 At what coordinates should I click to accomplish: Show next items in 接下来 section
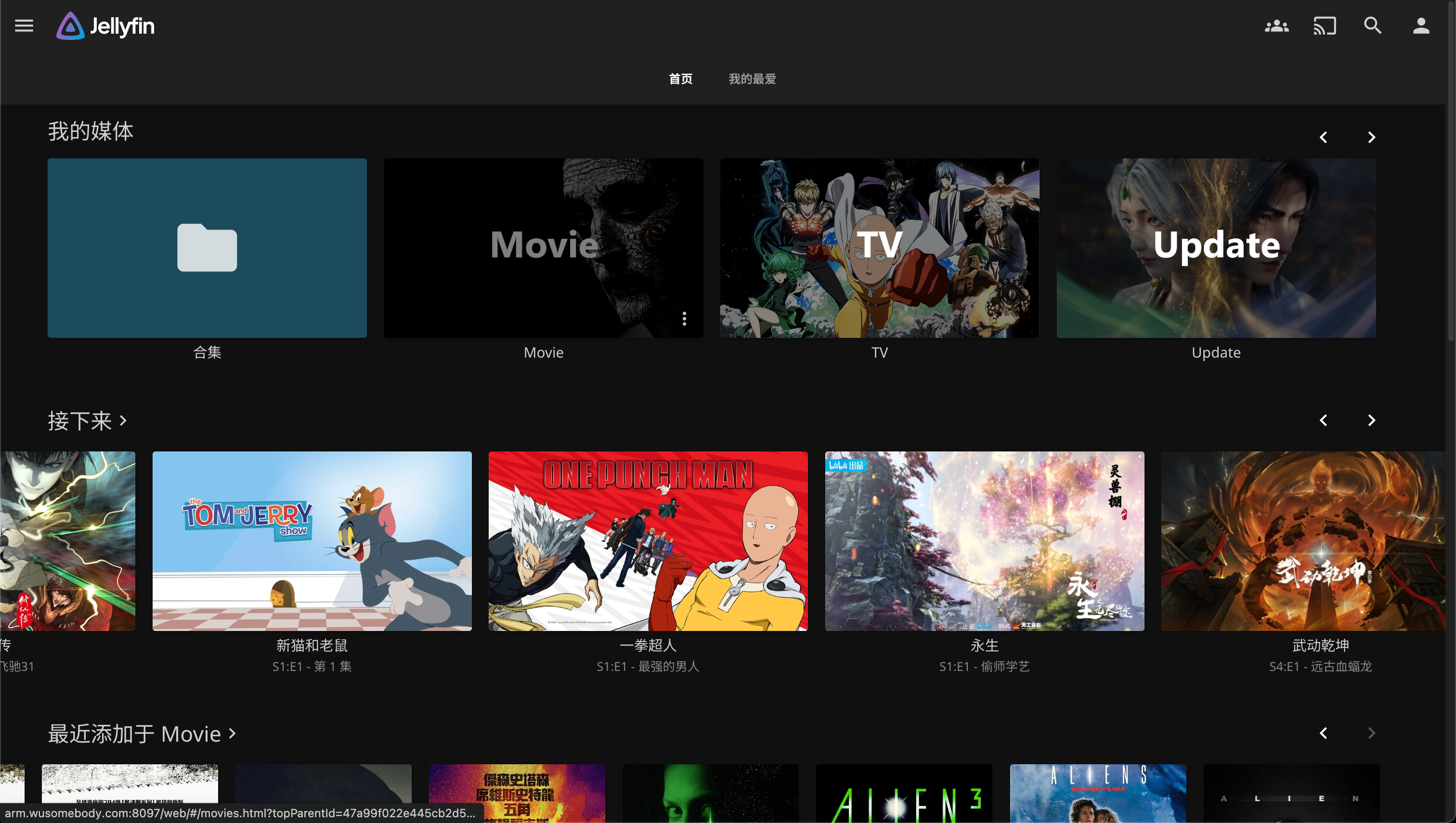pyautogui.click(x=1371, y=421)
